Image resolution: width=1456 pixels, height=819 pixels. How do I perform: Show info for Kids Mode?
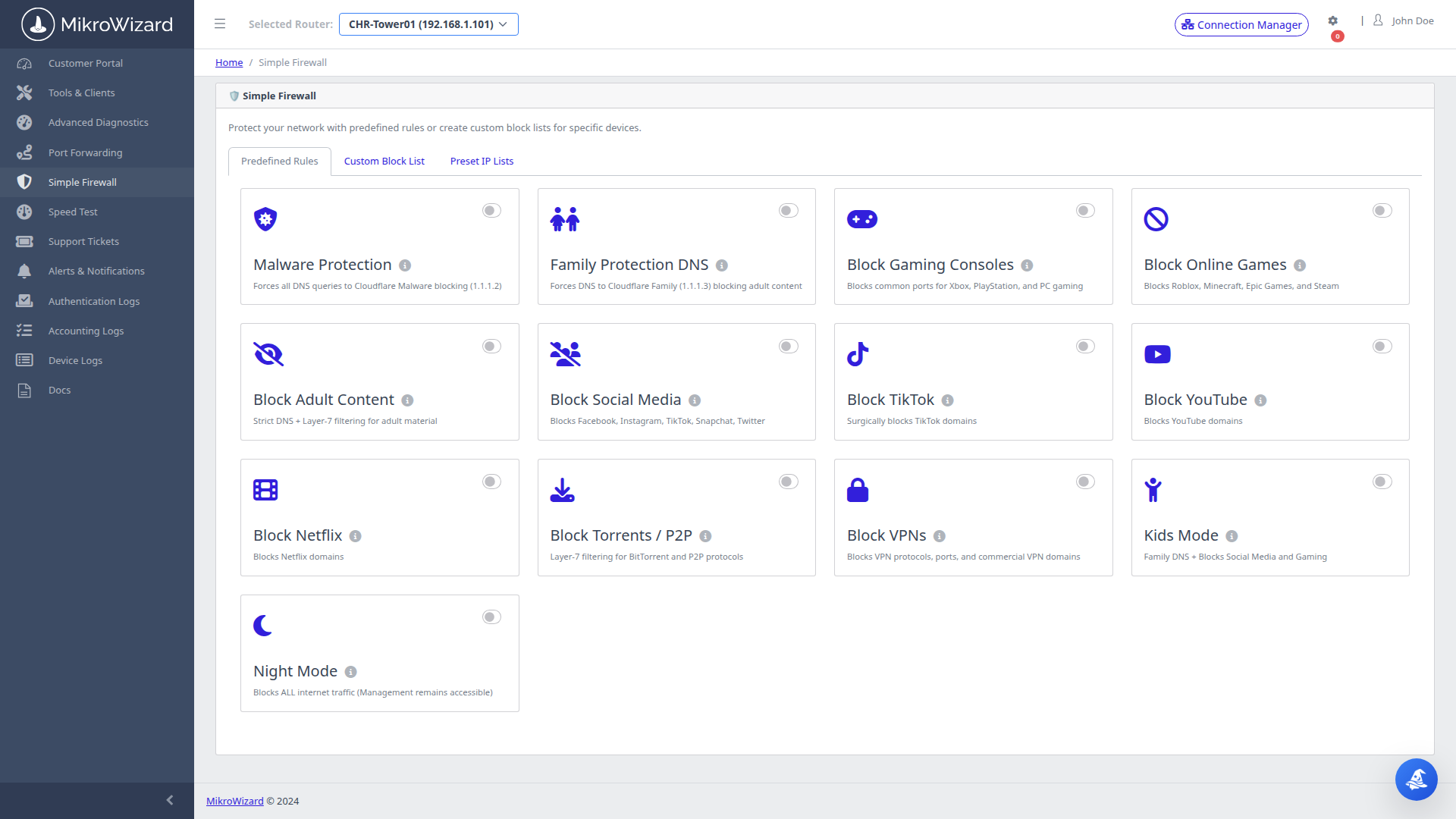1232,536
